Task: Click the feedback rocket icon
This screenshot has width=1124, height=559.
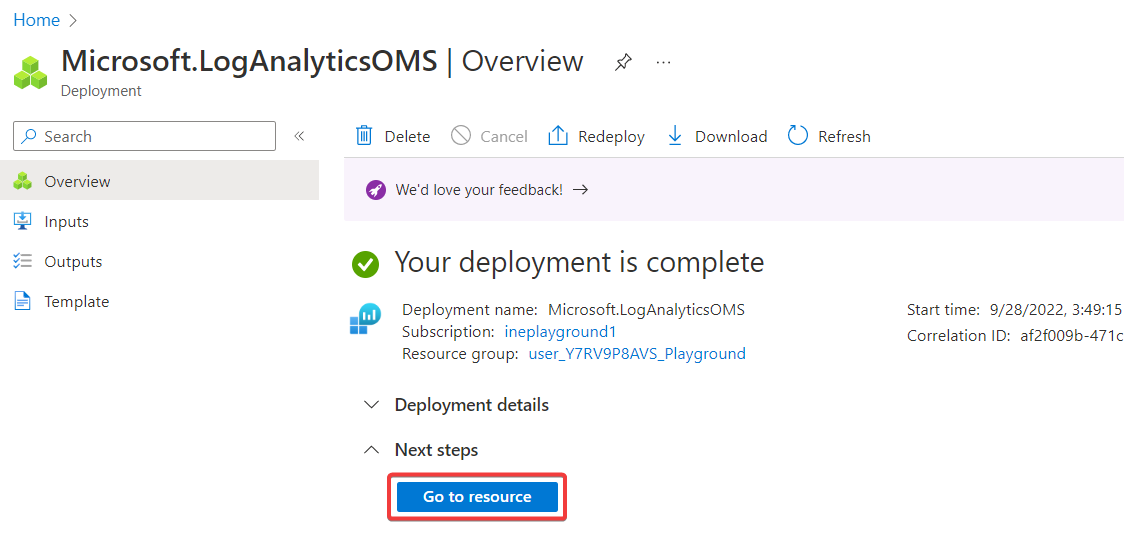Action: (376, 189)
